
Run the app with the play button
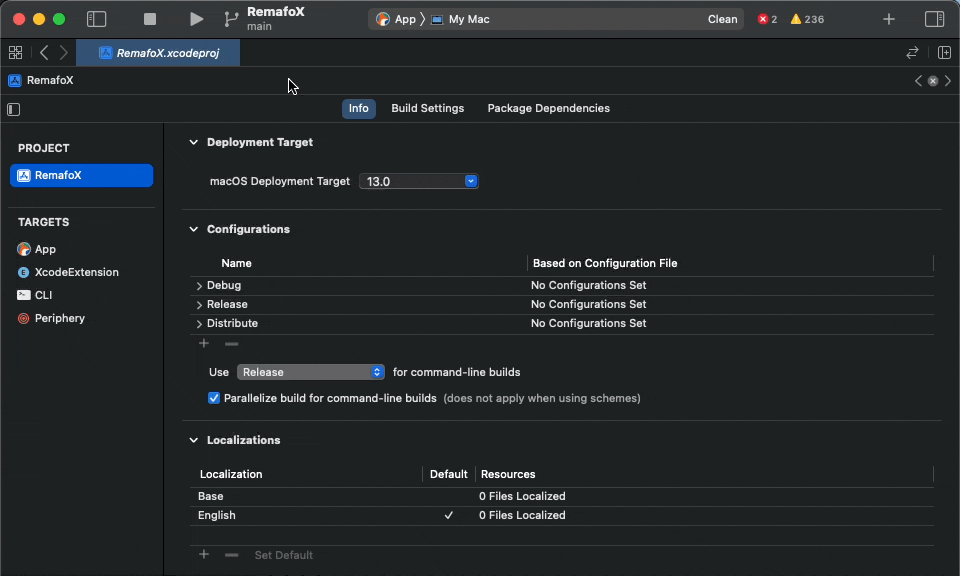pos(196,18)
